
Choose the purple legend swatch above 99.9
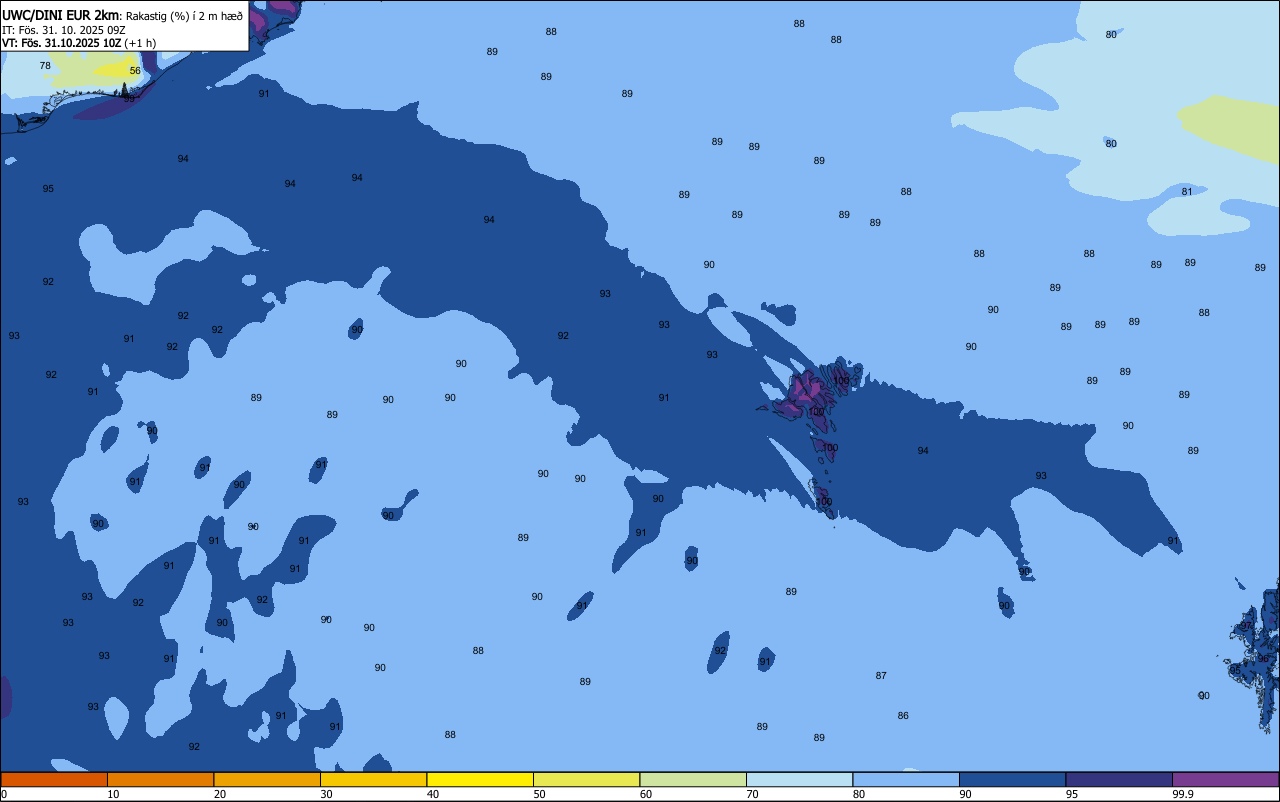point(1225,779)
